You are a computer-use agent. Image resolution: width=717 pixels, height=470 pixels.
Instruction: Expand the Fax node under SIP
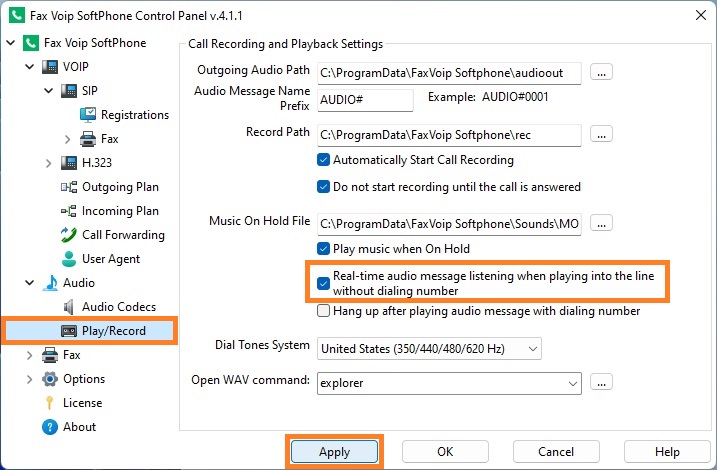[x=68, y=139]
